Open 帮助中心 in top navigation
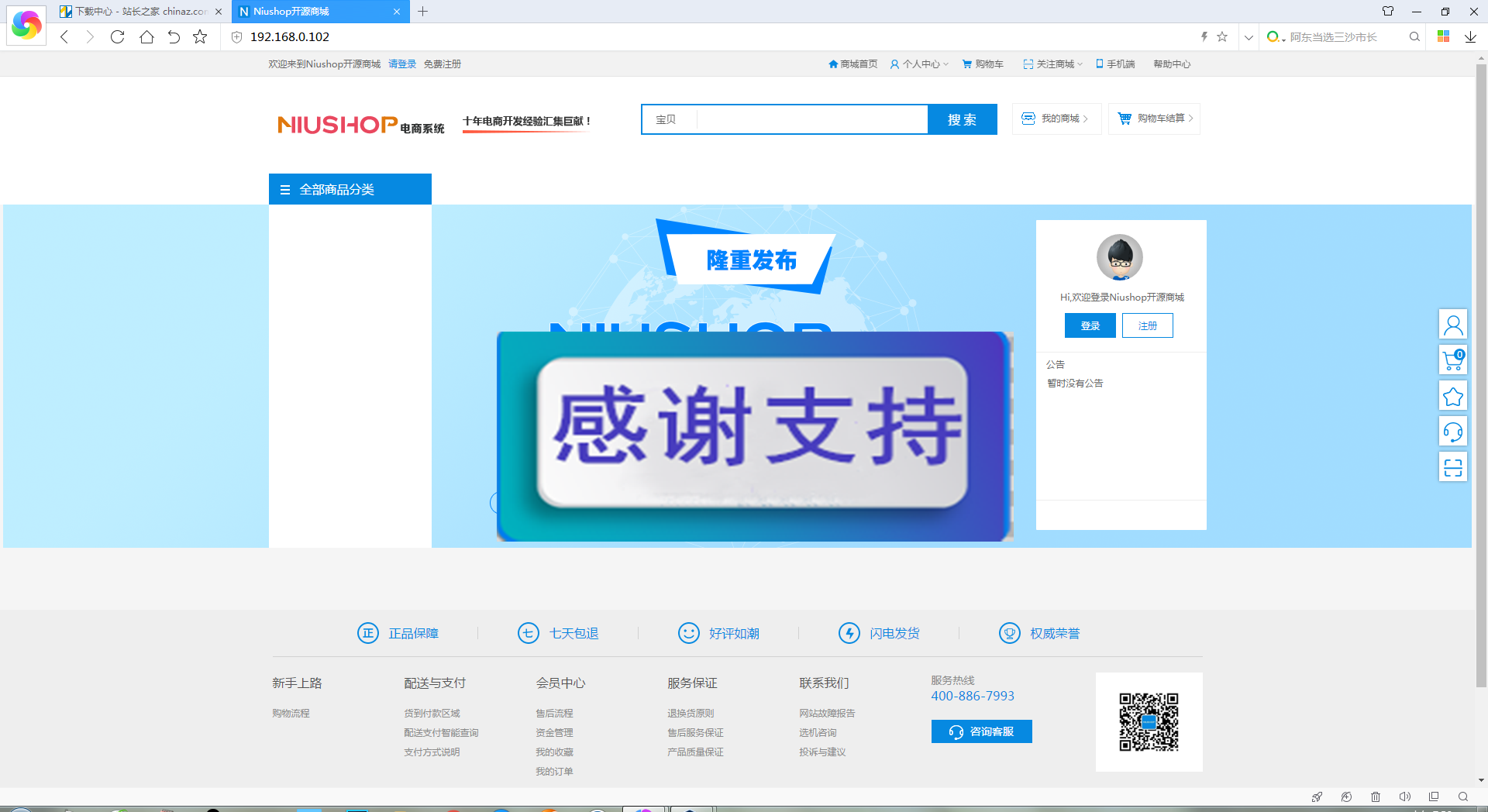Viewport: 1488px width, 812px height. coord(1172,64)
